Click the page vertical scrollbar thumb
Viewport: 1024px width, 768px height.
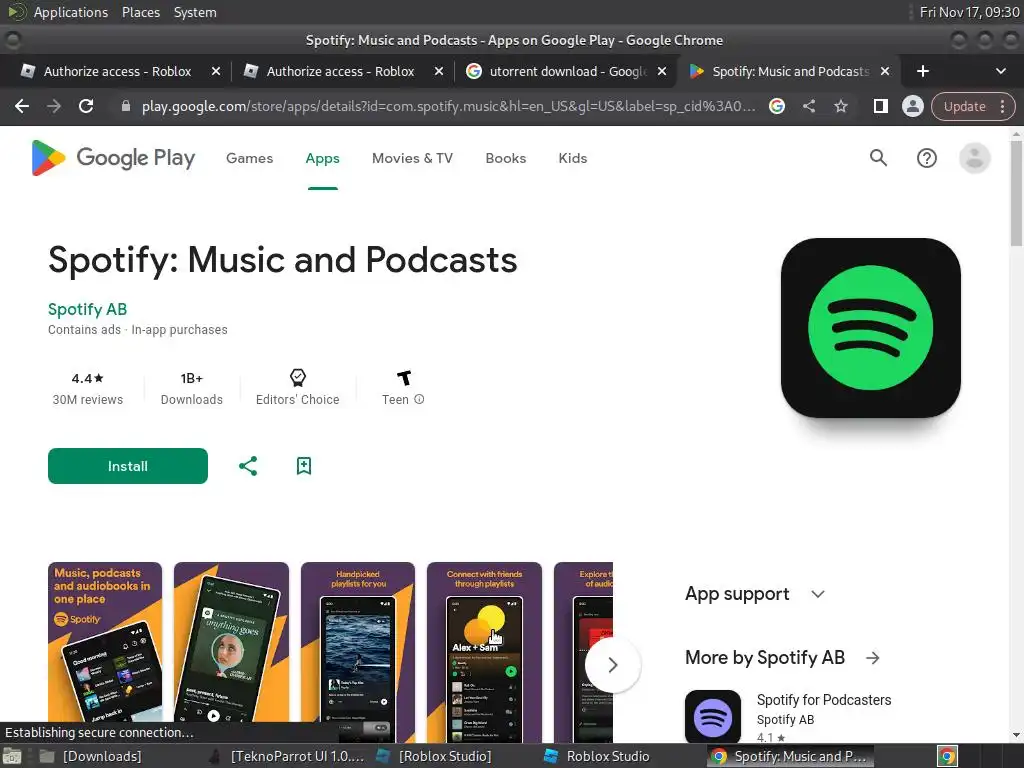click(x=1016, y=193)
